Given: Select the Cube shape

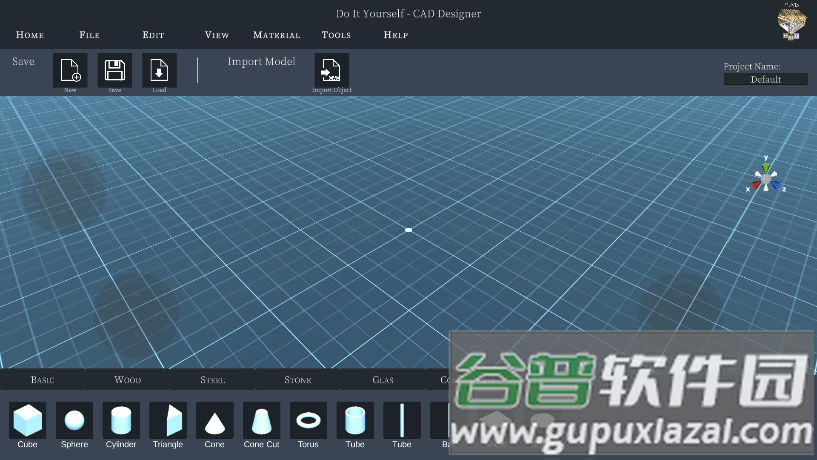Looking at the screenshot, I should pos(28,420).
